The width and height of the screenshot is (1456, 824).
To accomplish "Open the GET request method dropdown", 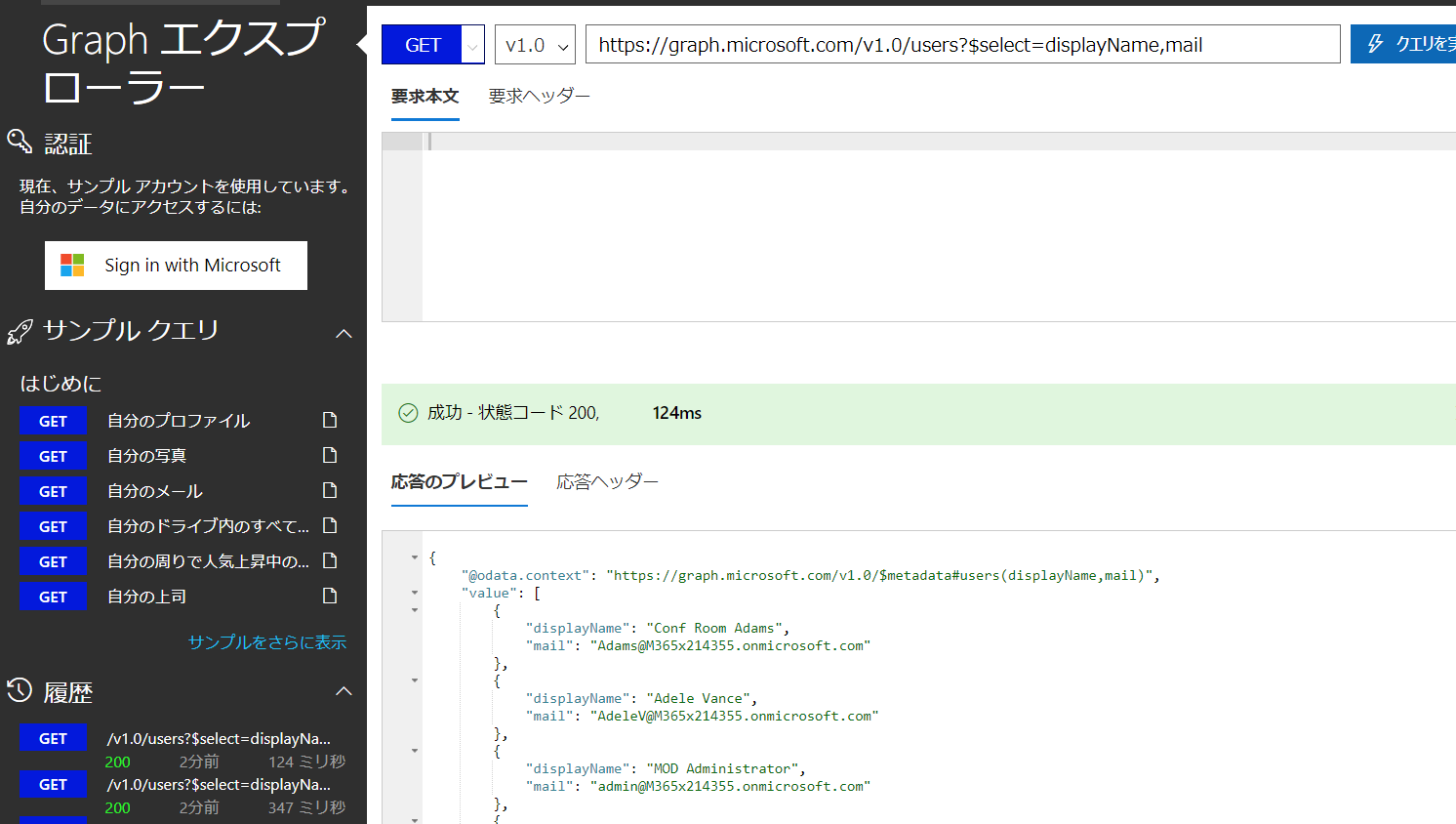I will (x=472, y=44).
